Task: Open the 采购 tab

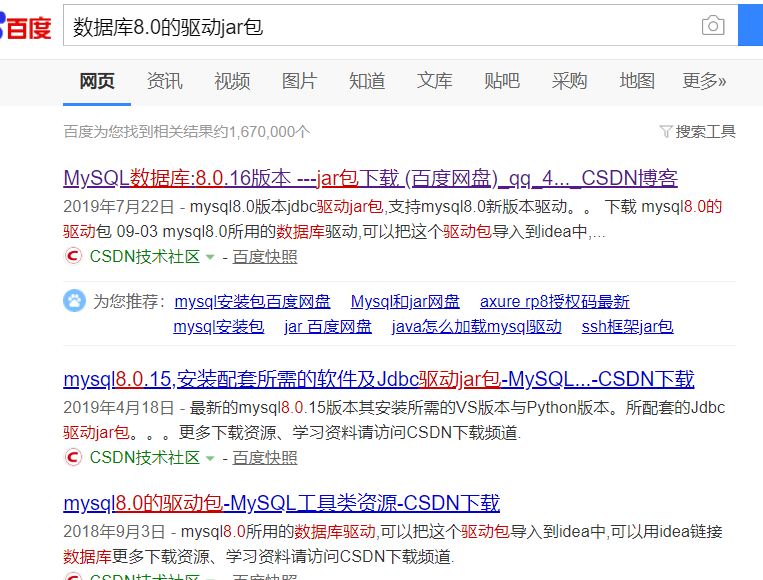Action: coord(569,81)
